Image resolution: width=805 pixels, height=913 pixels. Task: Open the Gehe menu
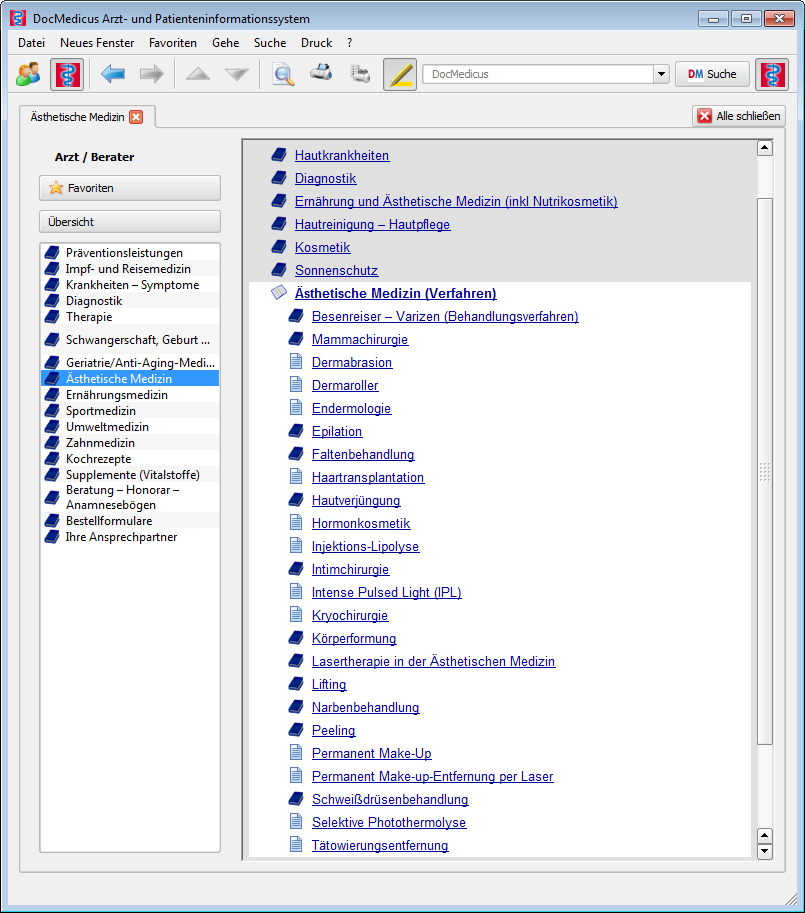click(226, 43)
